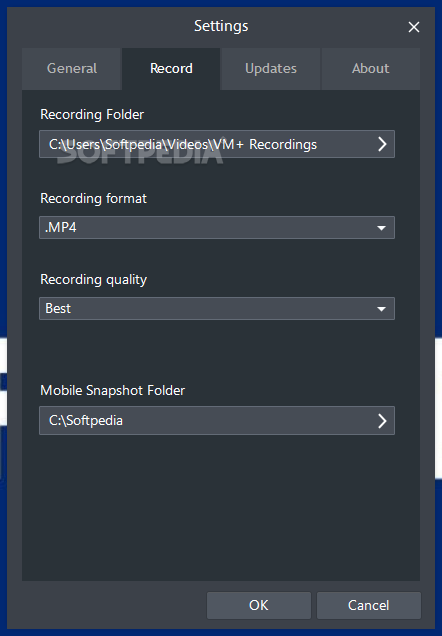Switch to the General tab
The height and width of the screenshot is (636, 442).
72,69
